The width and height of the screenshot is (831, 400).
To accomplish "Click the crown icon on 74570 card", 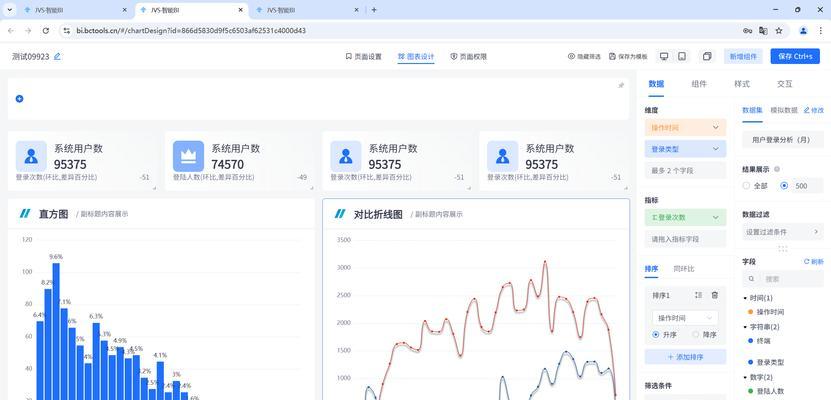I will [x=188, y=156].
